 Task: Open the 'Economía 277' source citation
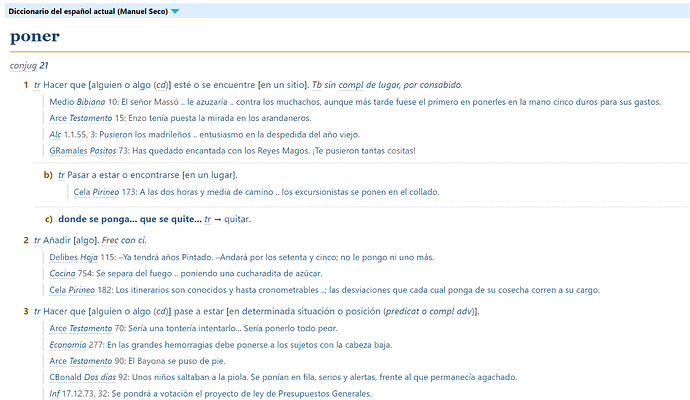(77, 345)
